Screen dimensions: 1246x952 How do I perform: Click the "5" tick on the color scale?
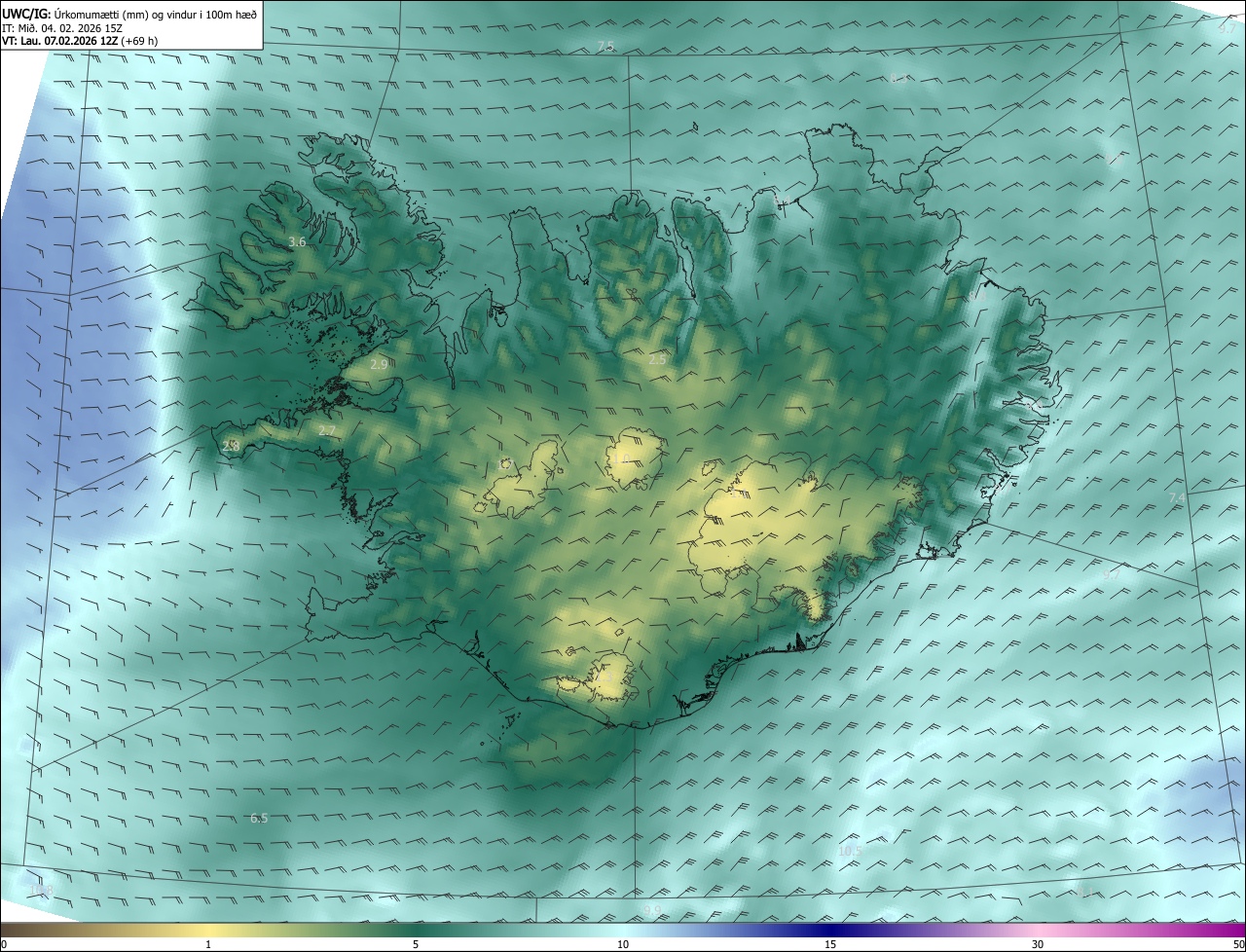pyautogui.click(x=416, y=944)
